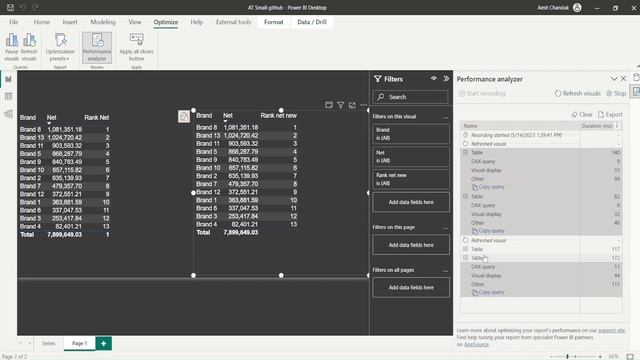Close the Performance analyzer pane
Screen dimensions: 640x360
[624, 78]
